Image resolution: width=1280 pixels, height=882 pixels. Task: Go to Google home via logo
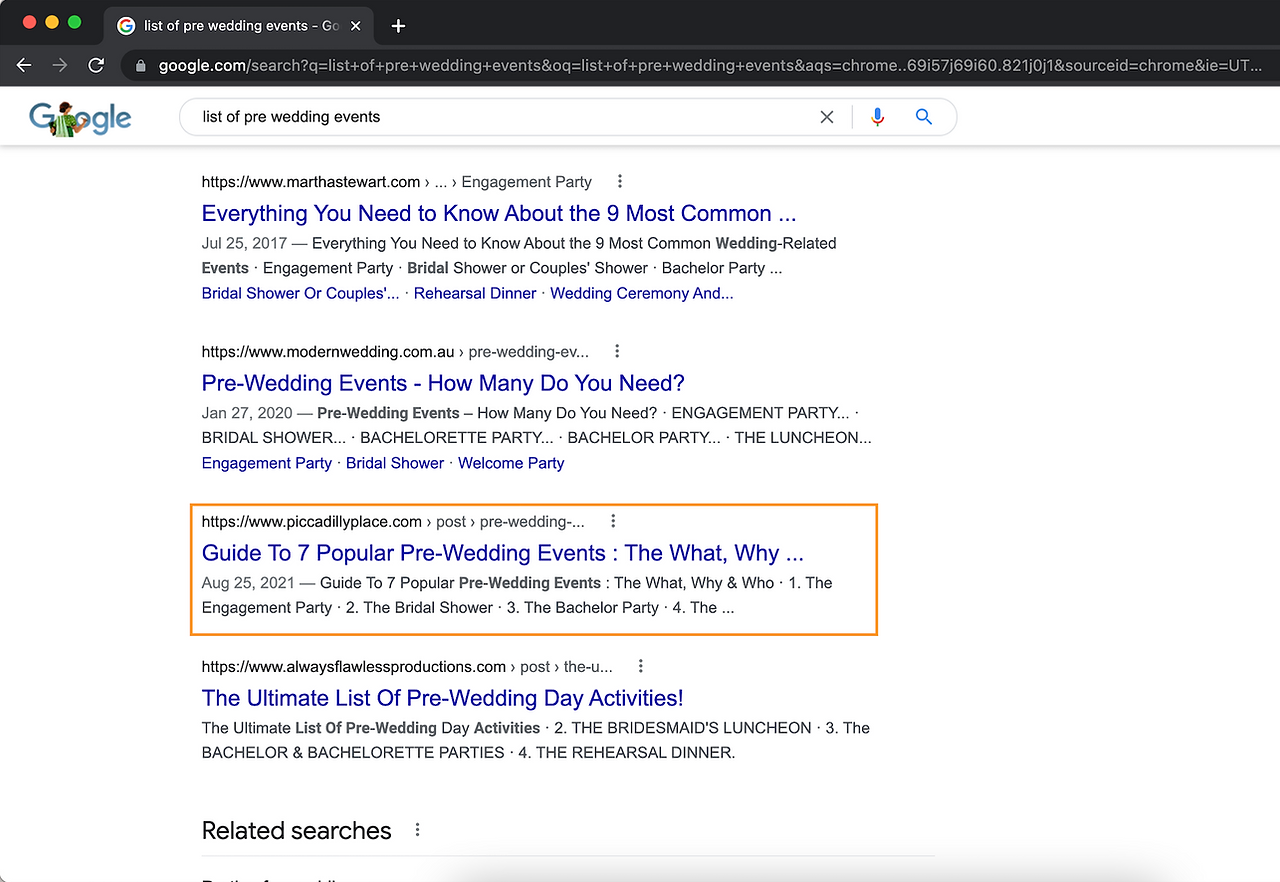pyautogui.click(x=80, y=117)
